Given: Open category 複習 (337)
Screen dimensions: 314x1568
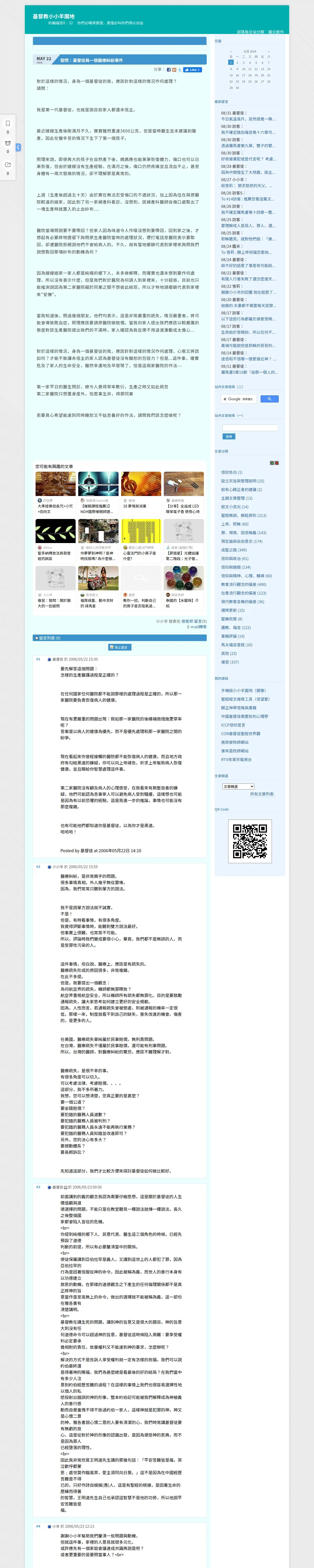Looking at the screenshot, I should [x=230, y=662].
